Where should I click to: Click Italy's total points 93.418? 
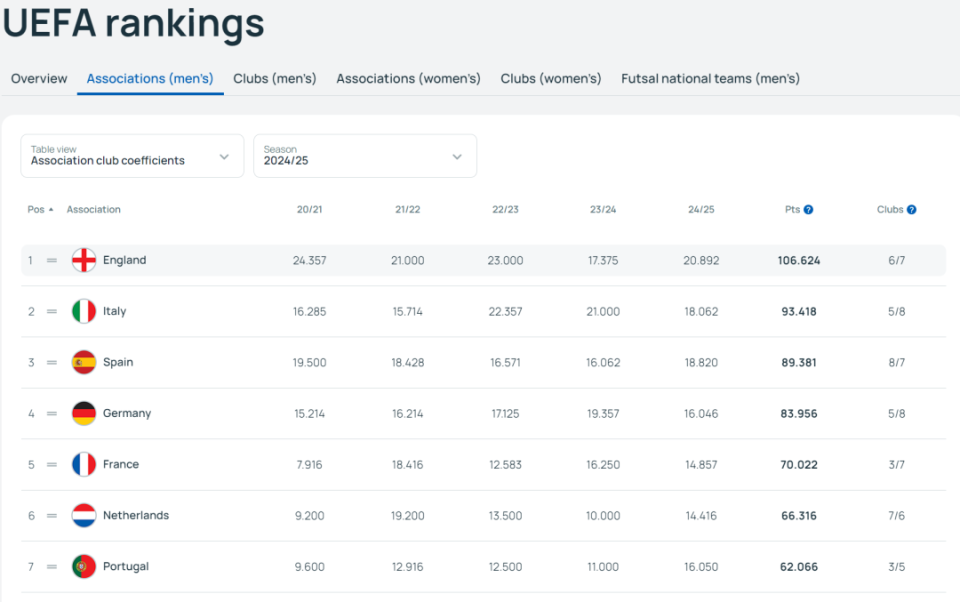pyautogui.click(x=799, y=312)
